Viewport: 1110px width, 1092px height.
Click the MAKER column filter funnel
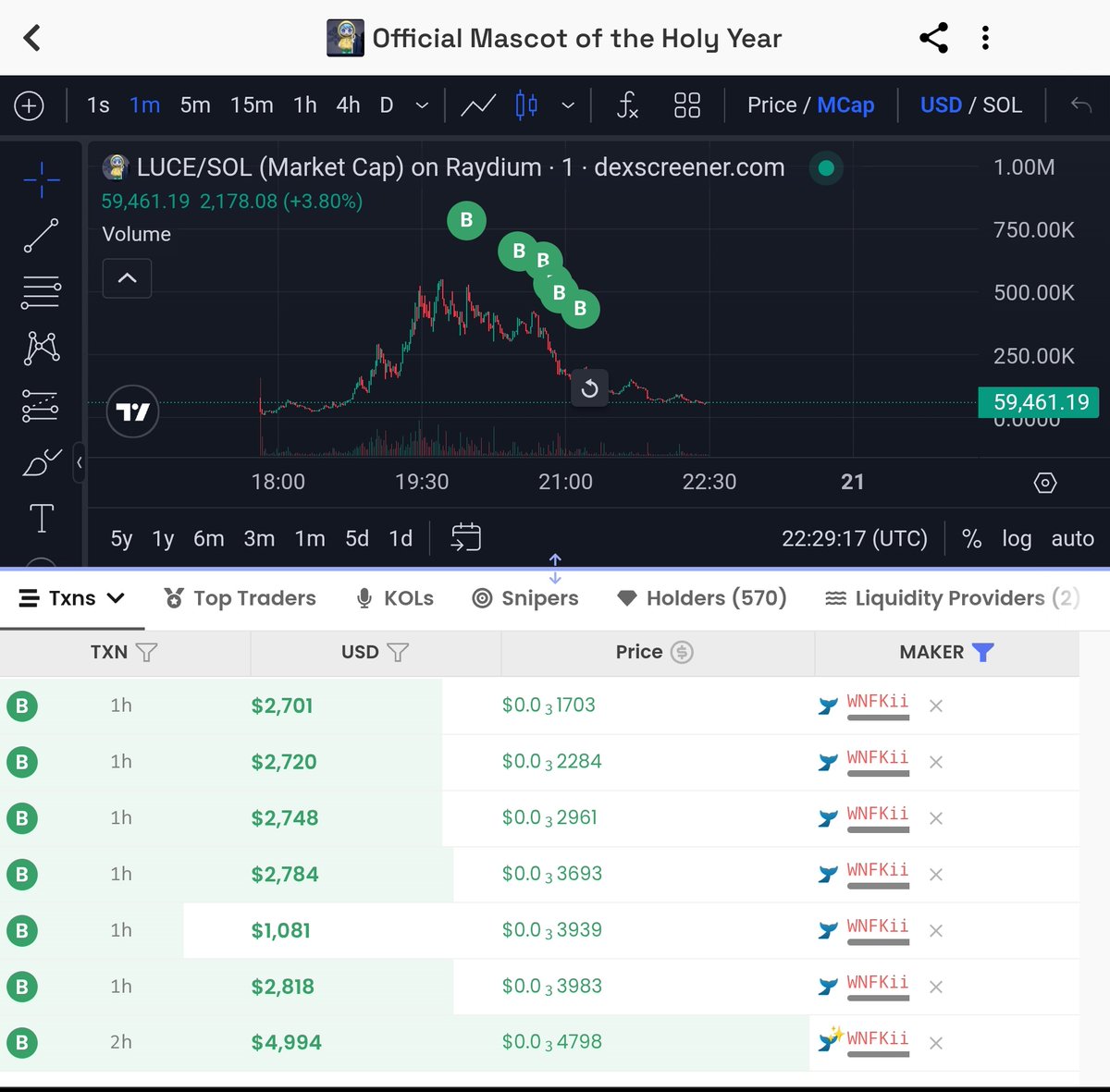click(983, 652)
